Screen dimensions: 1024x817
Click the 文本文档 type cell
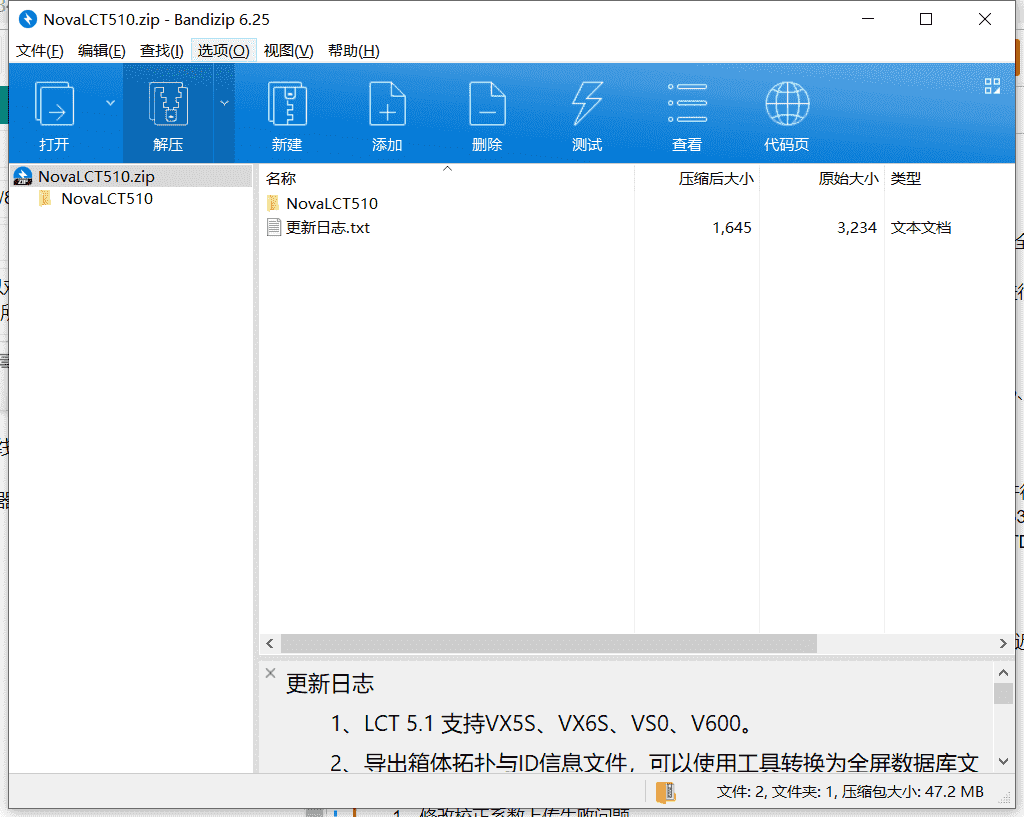921,228
